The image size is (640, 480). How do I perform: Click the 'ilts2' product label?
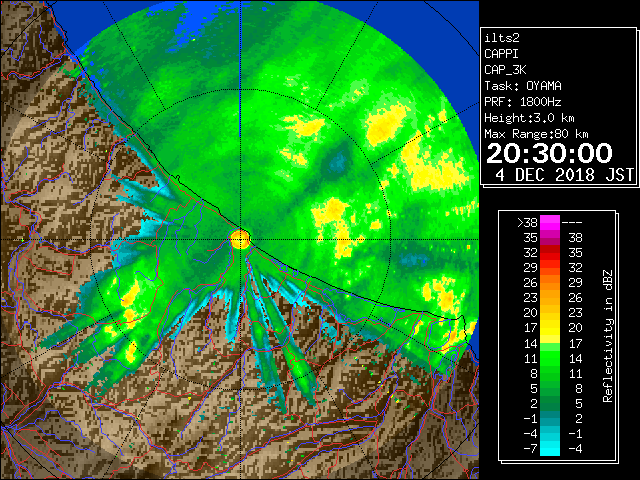(502, 38)
